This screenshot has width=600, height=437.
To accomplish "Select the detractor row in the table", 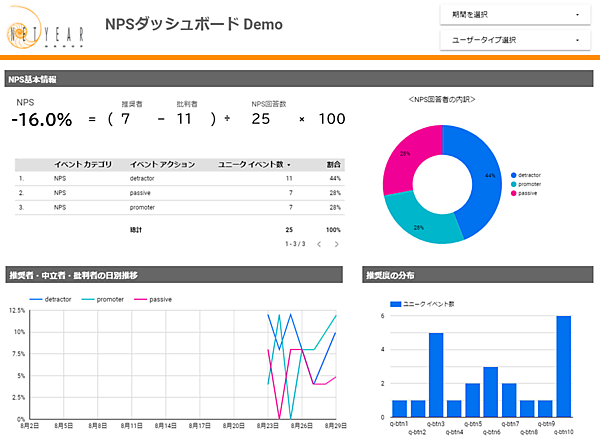I will point(180,179).
